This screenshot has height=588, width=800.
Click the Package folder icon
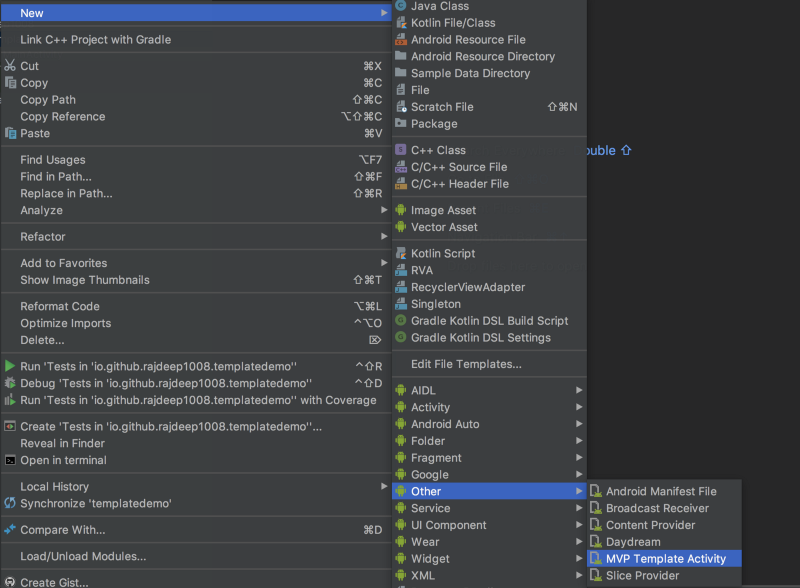[x=401, y=123]
